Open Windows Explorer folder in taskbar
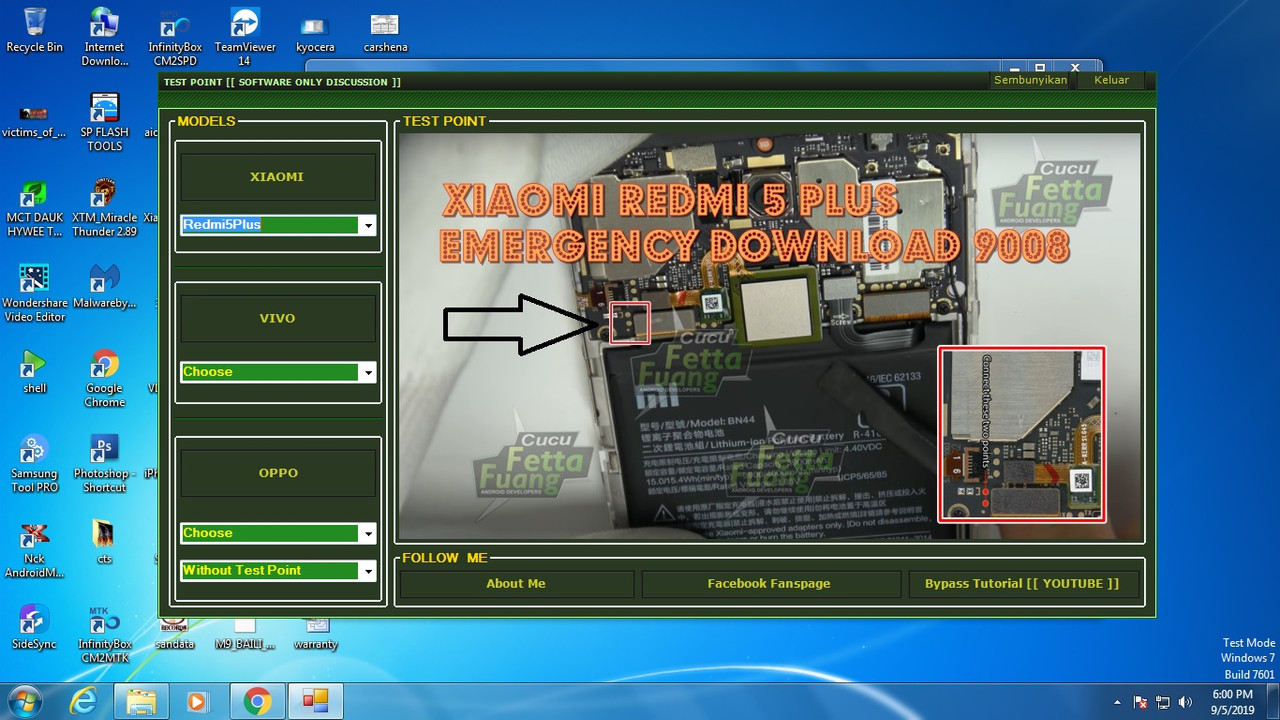The height and width of the screenshot is (720, 1280). (x=141, y=702)
